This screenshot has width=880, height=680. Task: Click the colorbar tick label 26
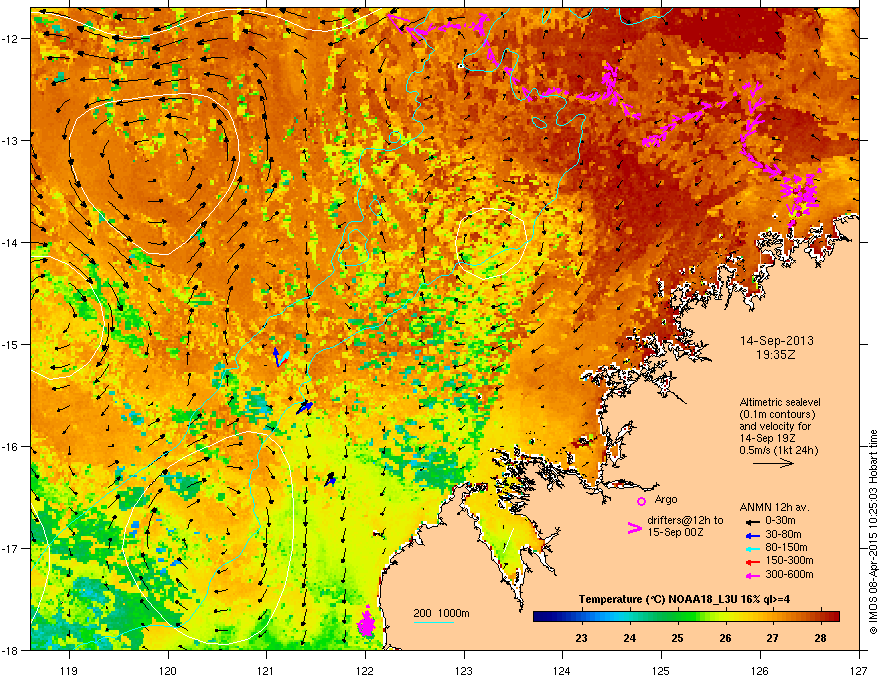[725, 638]
